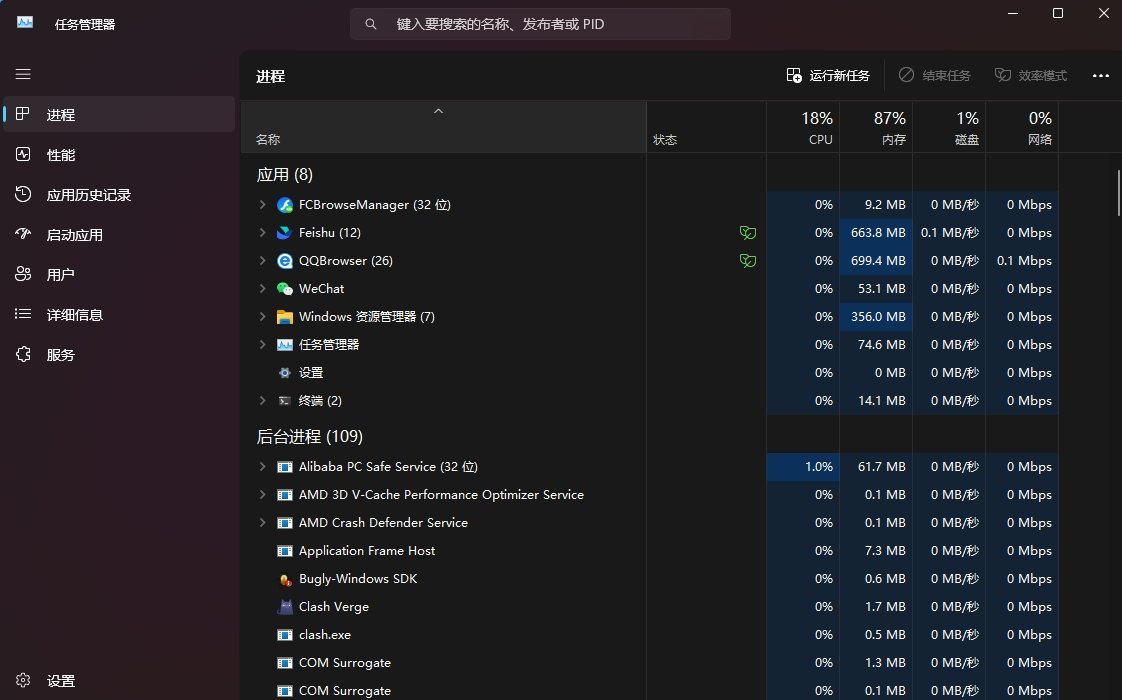Click the 名称 column sort arrow

point(438,111)
